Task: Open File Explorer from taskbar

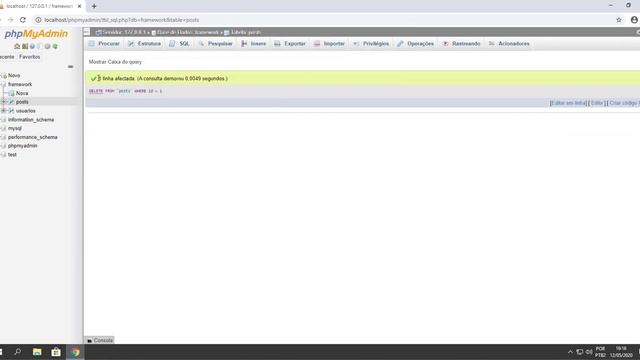Action: 37,352
